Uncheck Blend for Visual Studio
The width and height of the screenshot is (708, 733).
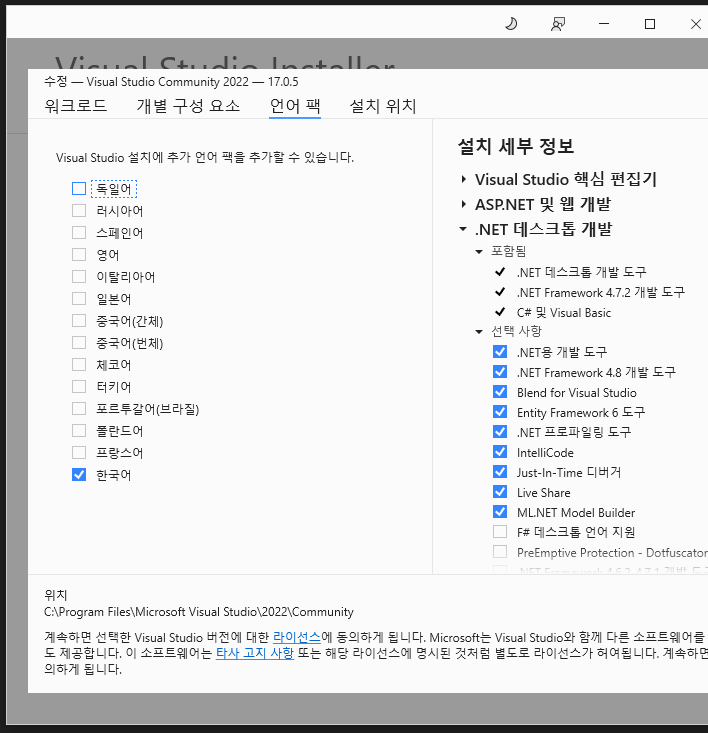coord(500,392)
